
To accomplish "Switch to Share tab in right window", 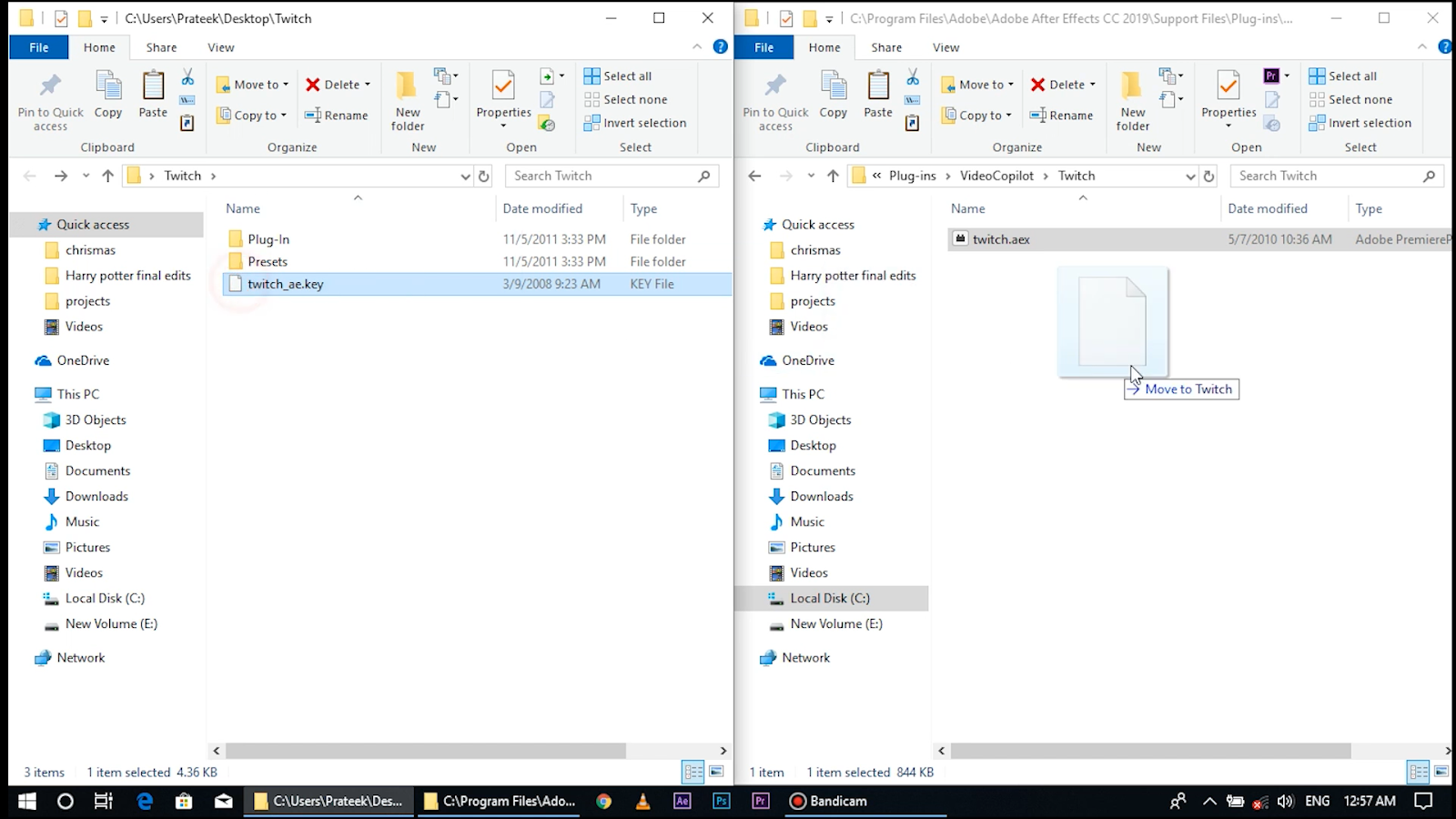I will tap(886, 47).
